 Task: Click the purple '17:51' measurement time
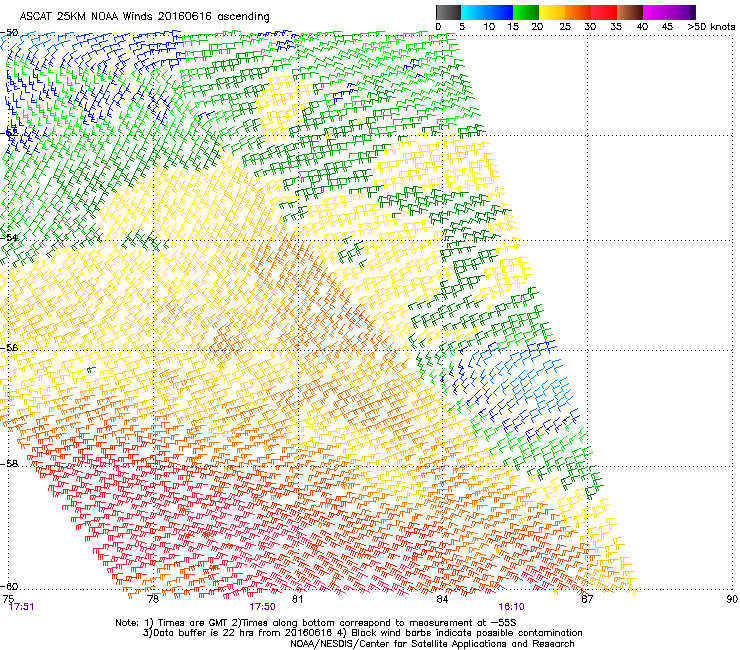[21, 607]
